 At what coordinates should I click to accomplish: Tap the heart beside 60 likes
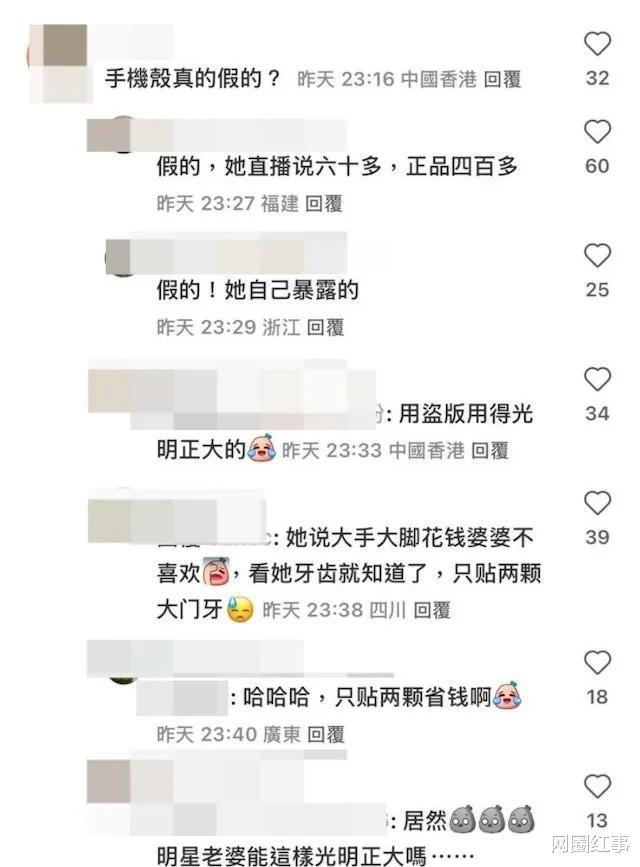597,132
